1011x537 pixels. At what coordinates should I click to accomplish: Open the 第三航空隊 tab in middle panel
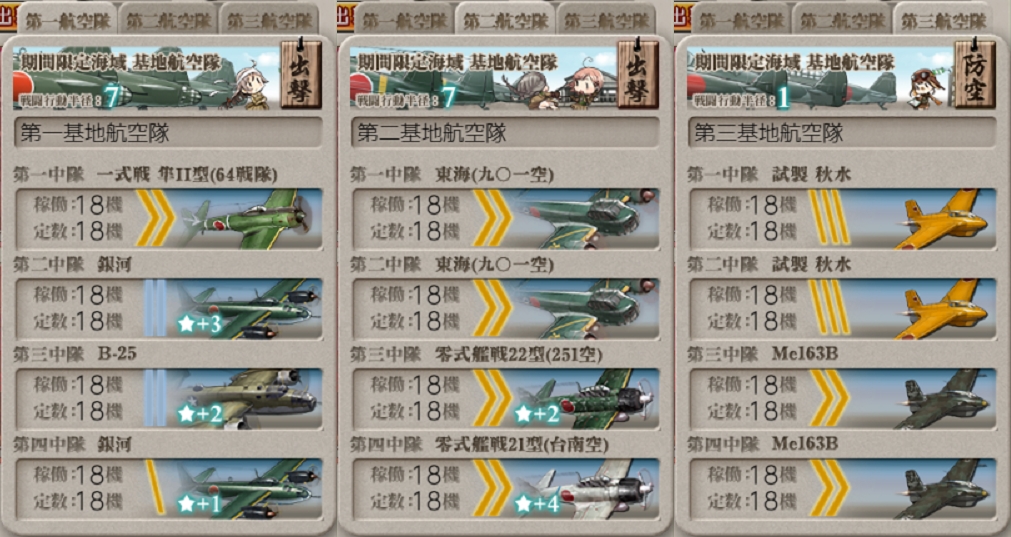606,19
